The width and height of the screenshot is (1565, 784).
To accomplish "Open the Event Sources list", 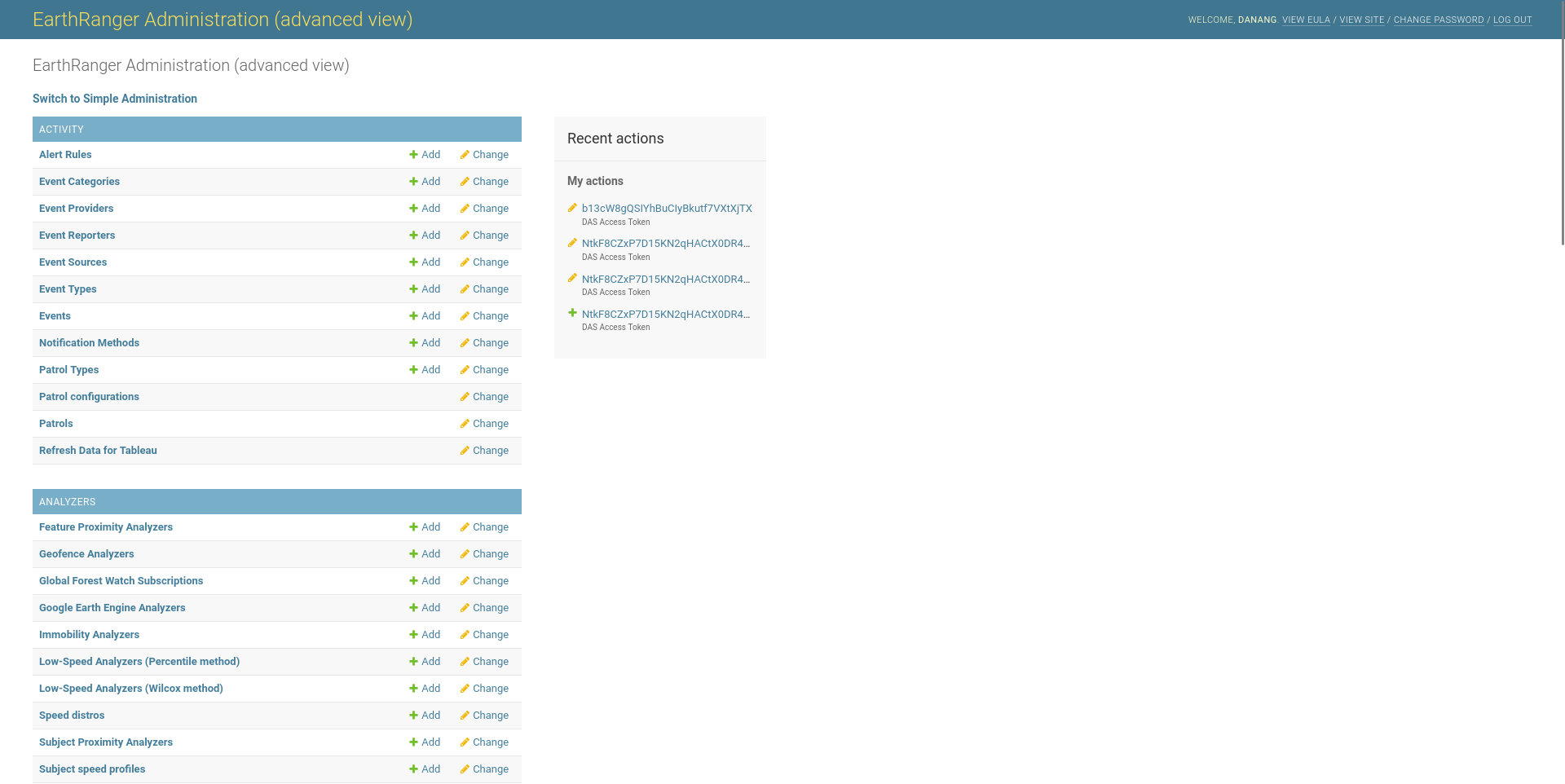I will point(73,262).
